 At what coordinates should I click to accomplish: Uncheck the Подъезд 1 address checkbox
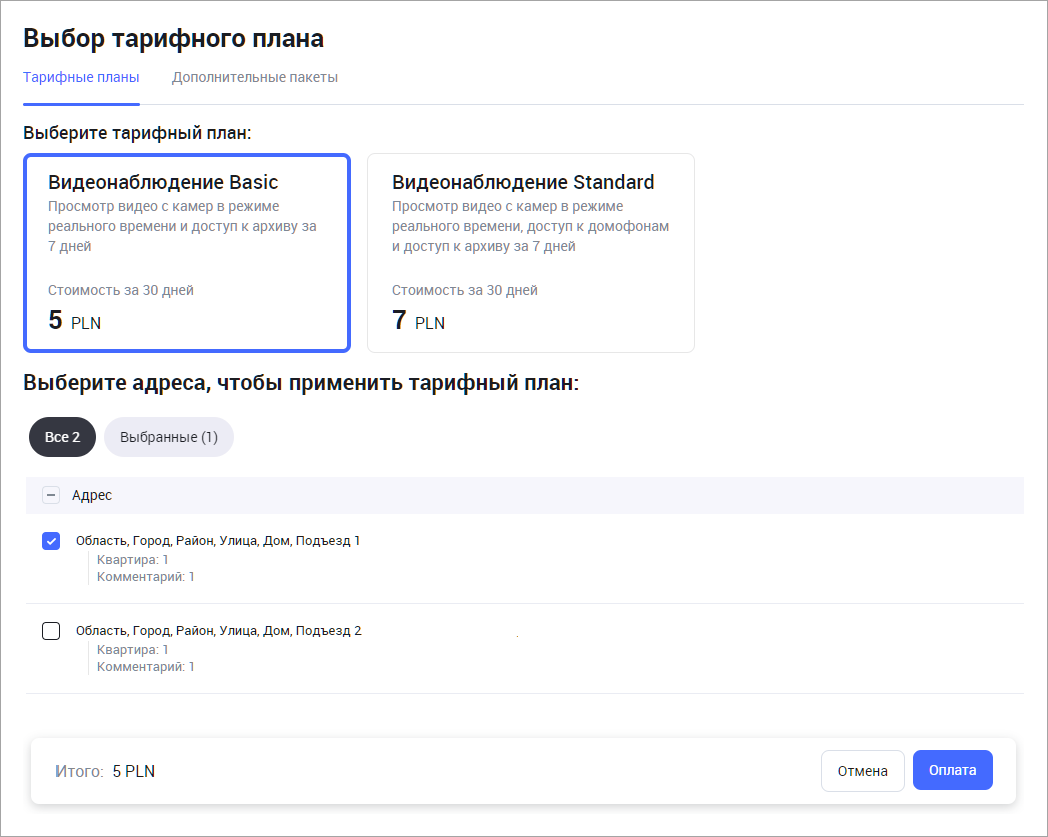[51, 541]
